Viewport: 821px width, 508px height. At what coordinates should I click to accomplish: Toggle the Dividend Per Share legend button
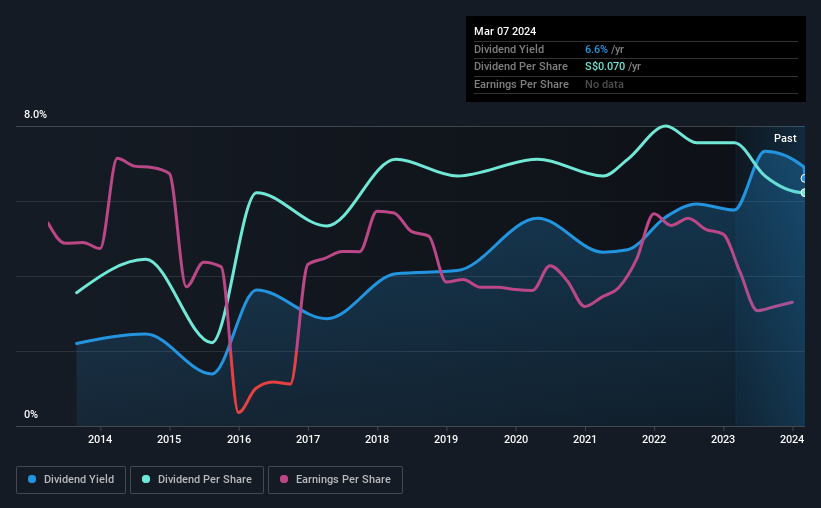[x=197, y=480]
